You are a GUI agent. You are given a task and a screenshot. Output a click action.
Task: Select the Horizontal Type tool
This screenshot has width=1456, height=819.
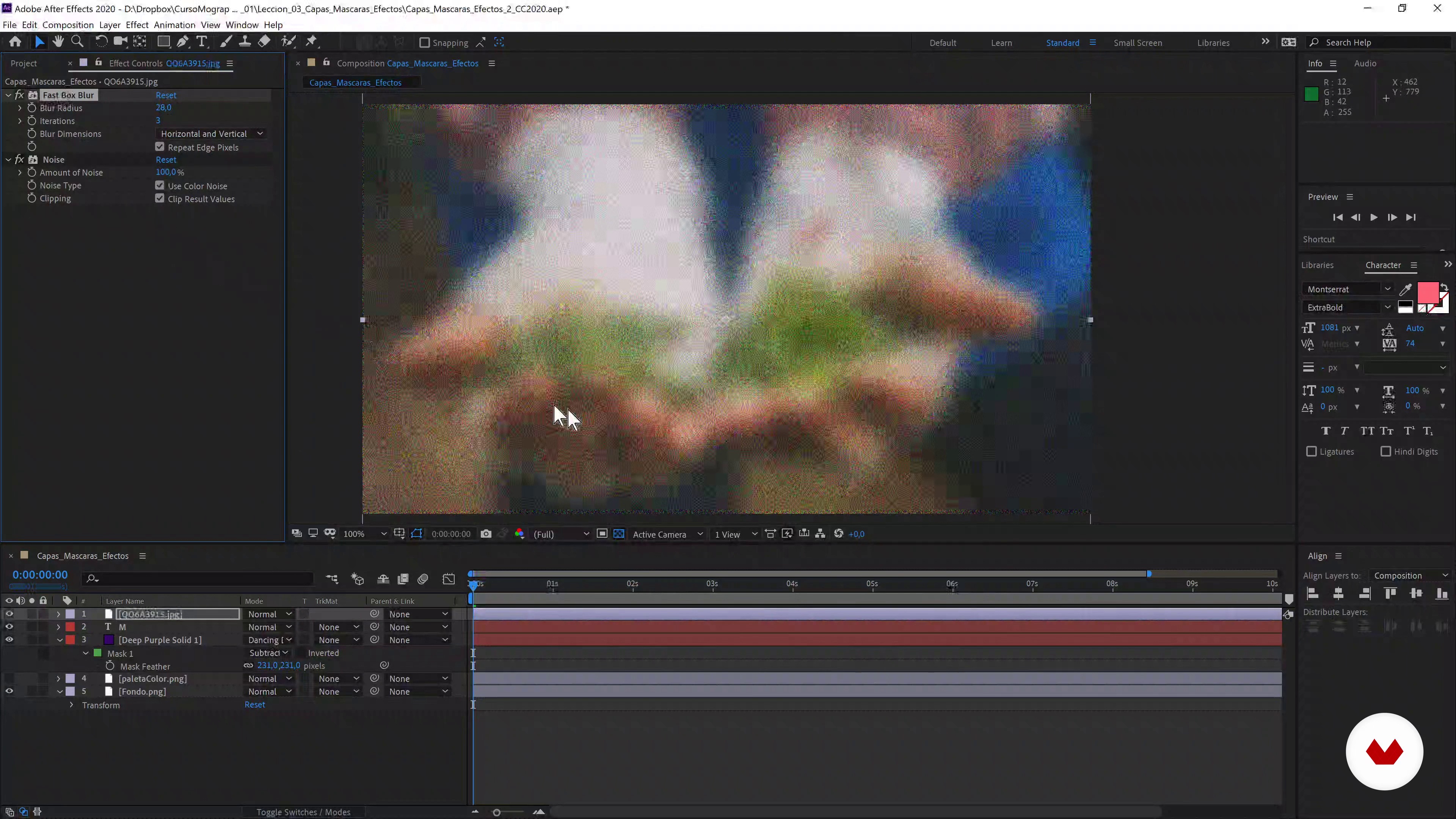[x=202, y=42]
